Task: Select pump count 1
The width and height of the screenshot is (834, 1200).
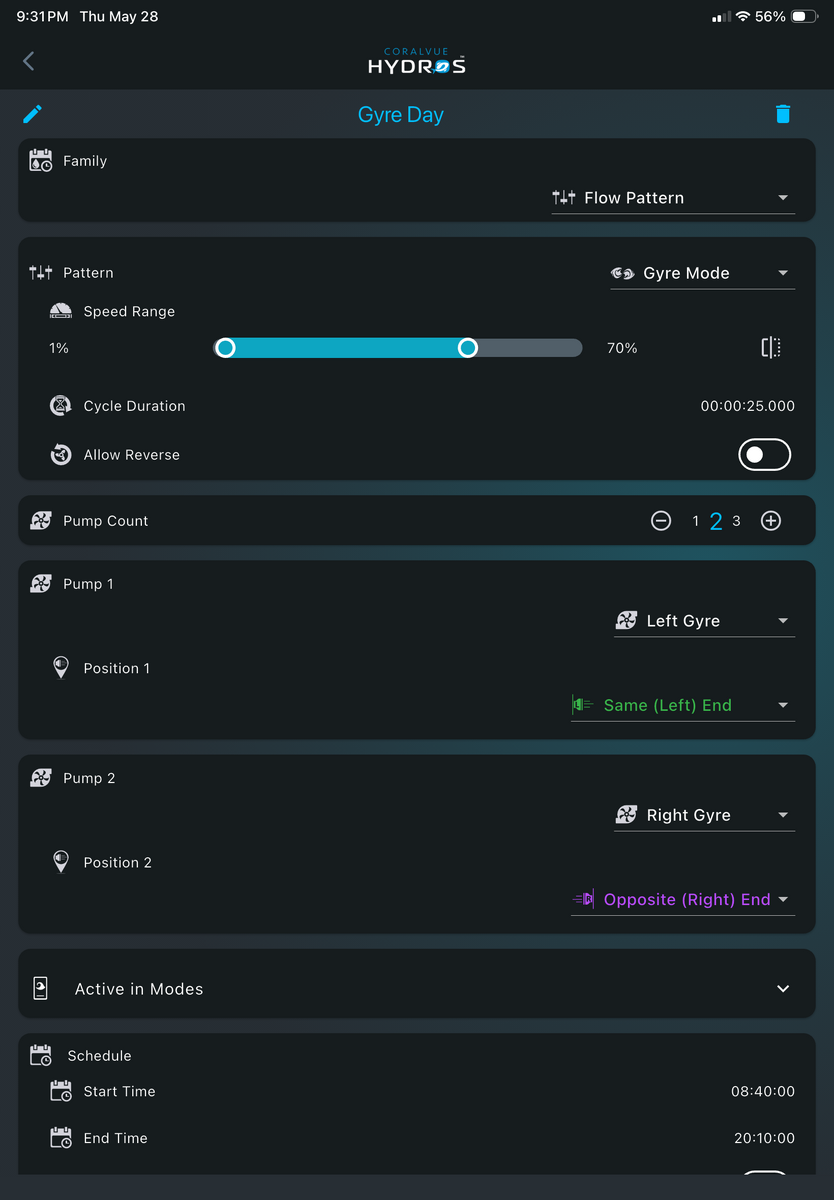Action: point(695,521)
